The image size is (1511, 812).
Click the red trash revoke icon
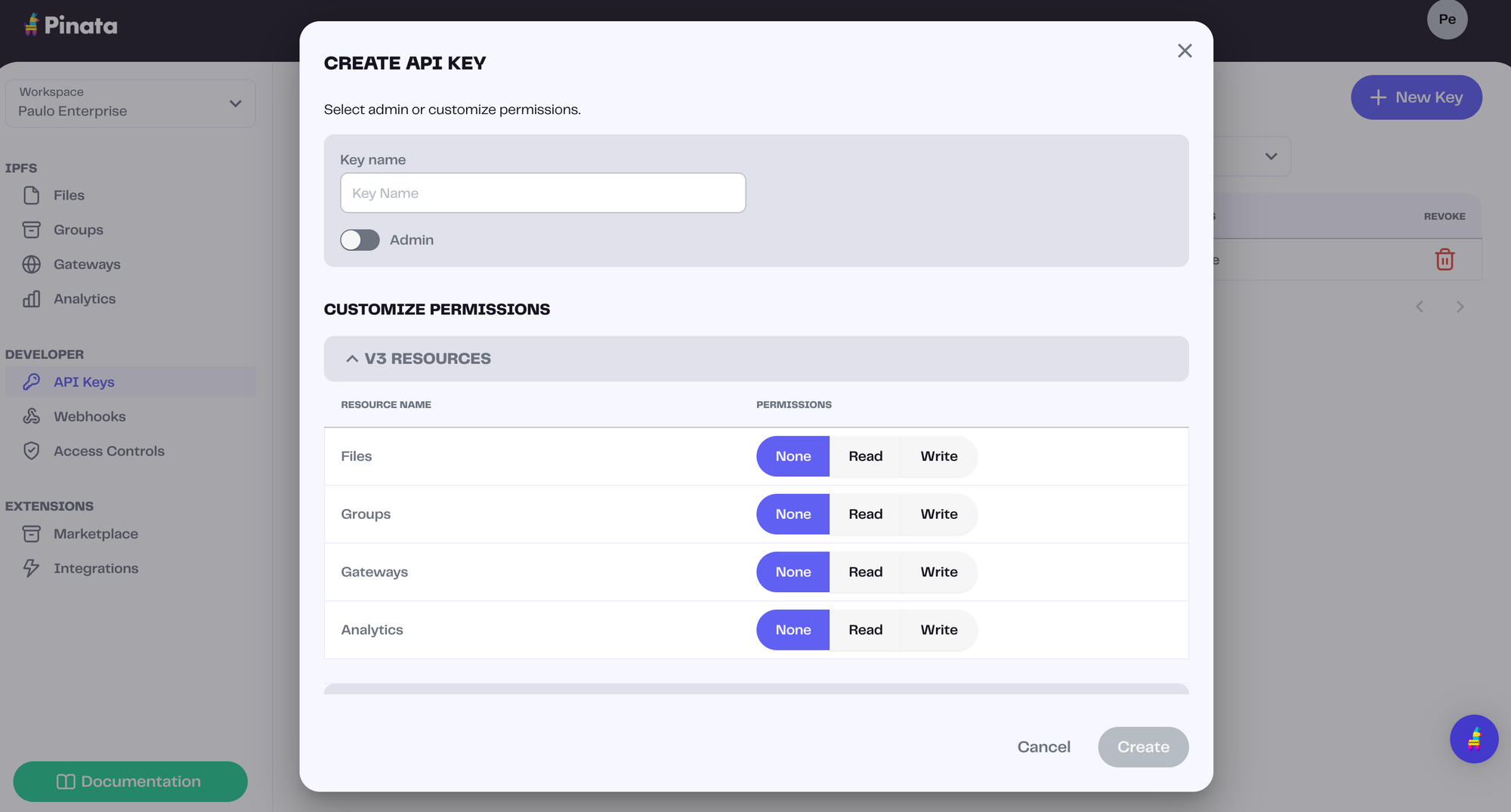point(1444,260)
